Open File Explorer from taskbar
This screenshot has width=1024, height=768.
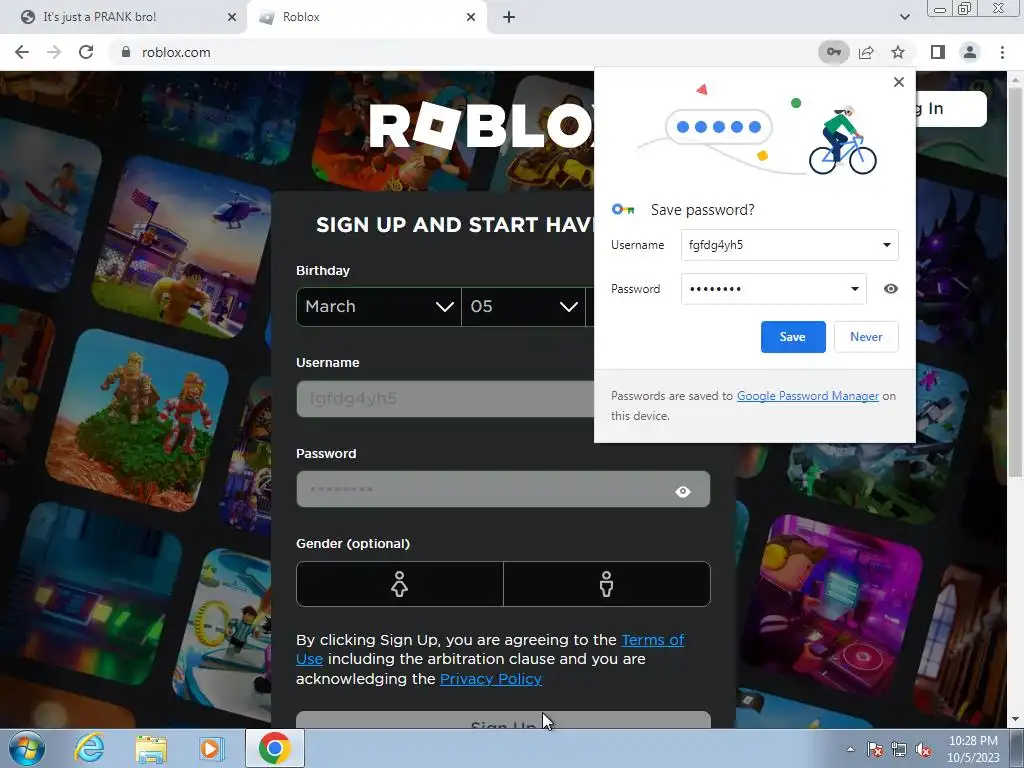(151, 748)
